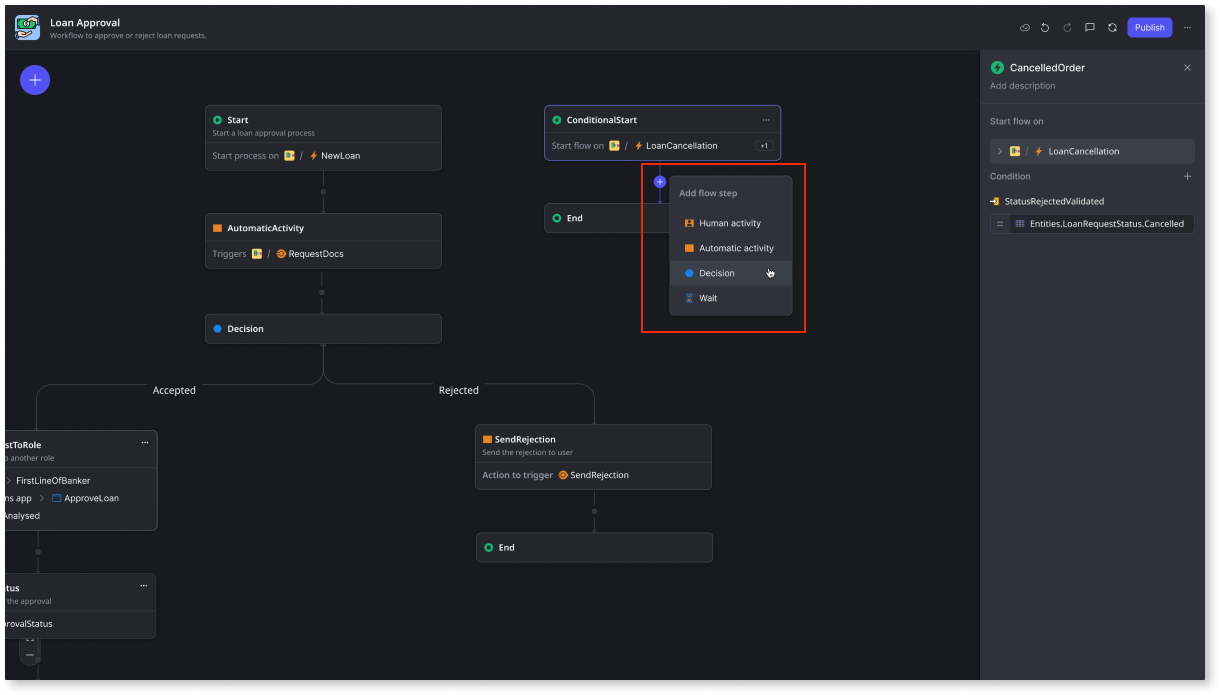Click the sync/refresh icon beside Publish
Image resolution: width=1220 pixels, height=695 pixels.
pos(1112,27)
